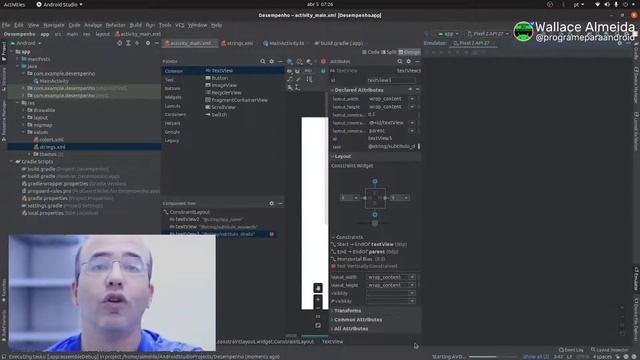Viewport: 640px width, 360px height.
Task: Open Event Log in status bar
Action: coord(571,350)
